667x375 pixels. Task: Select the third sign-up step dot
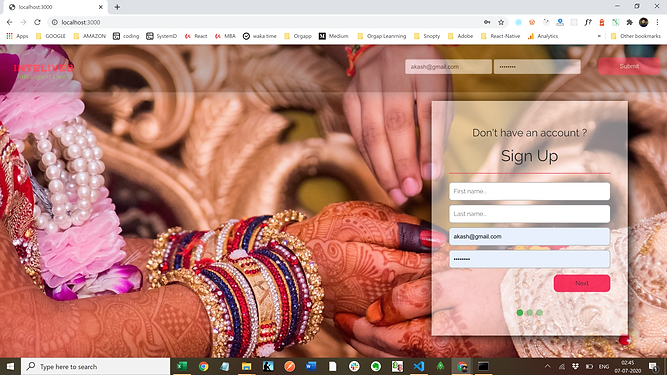[x=539, y=312]
